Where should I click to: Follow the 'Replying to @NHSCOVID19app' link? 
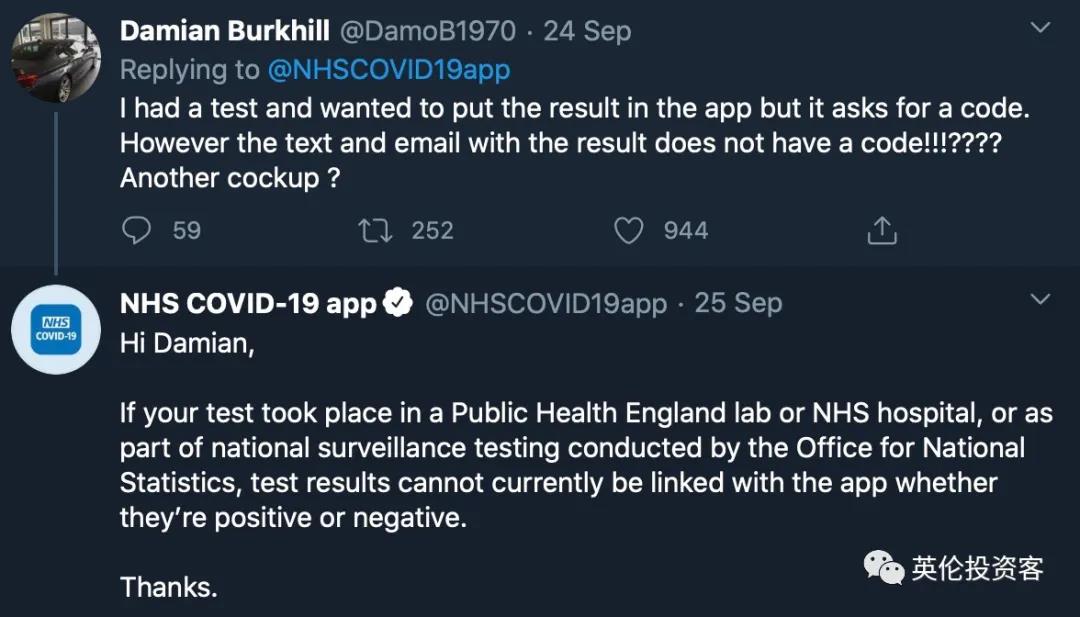pos(388,69)
